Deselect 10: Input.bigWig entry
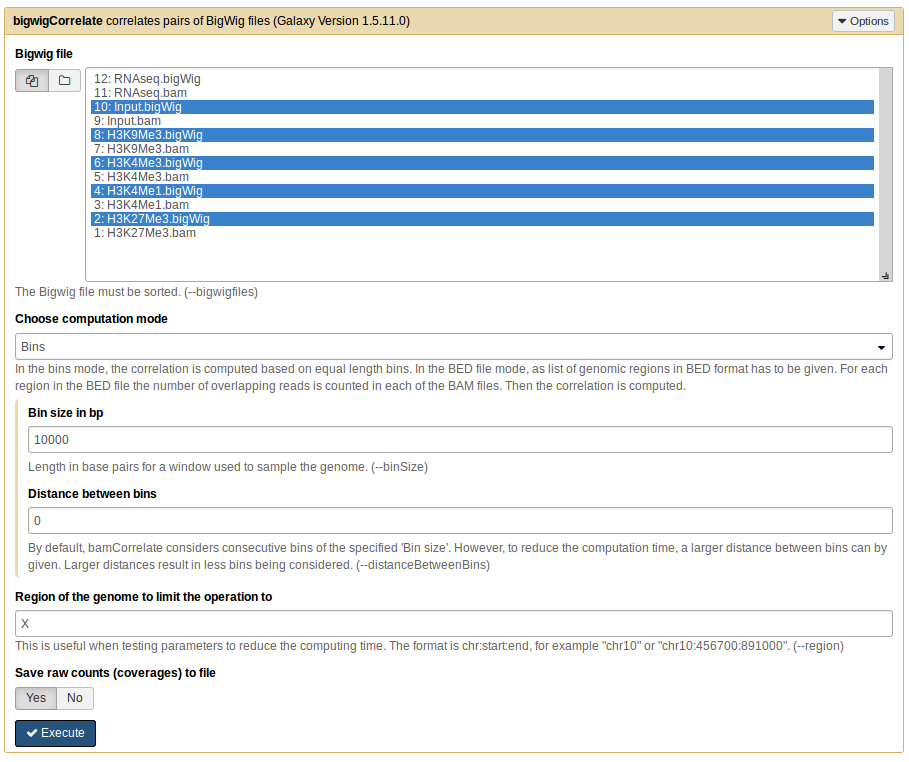The width and height of the screenshot is (909, 762). 138,107
